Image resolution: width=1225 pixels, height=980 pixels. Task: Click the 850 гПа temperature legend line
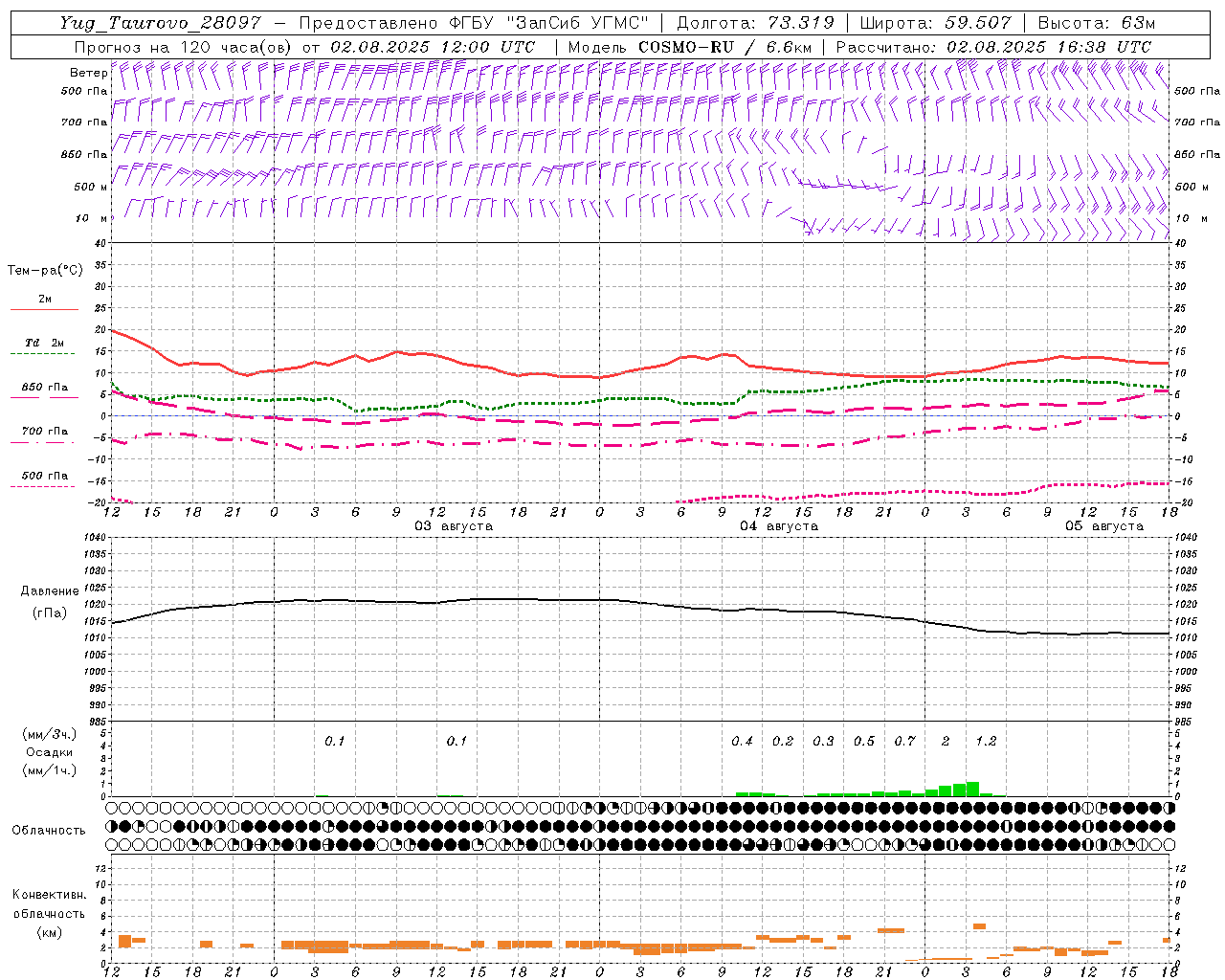42,397
